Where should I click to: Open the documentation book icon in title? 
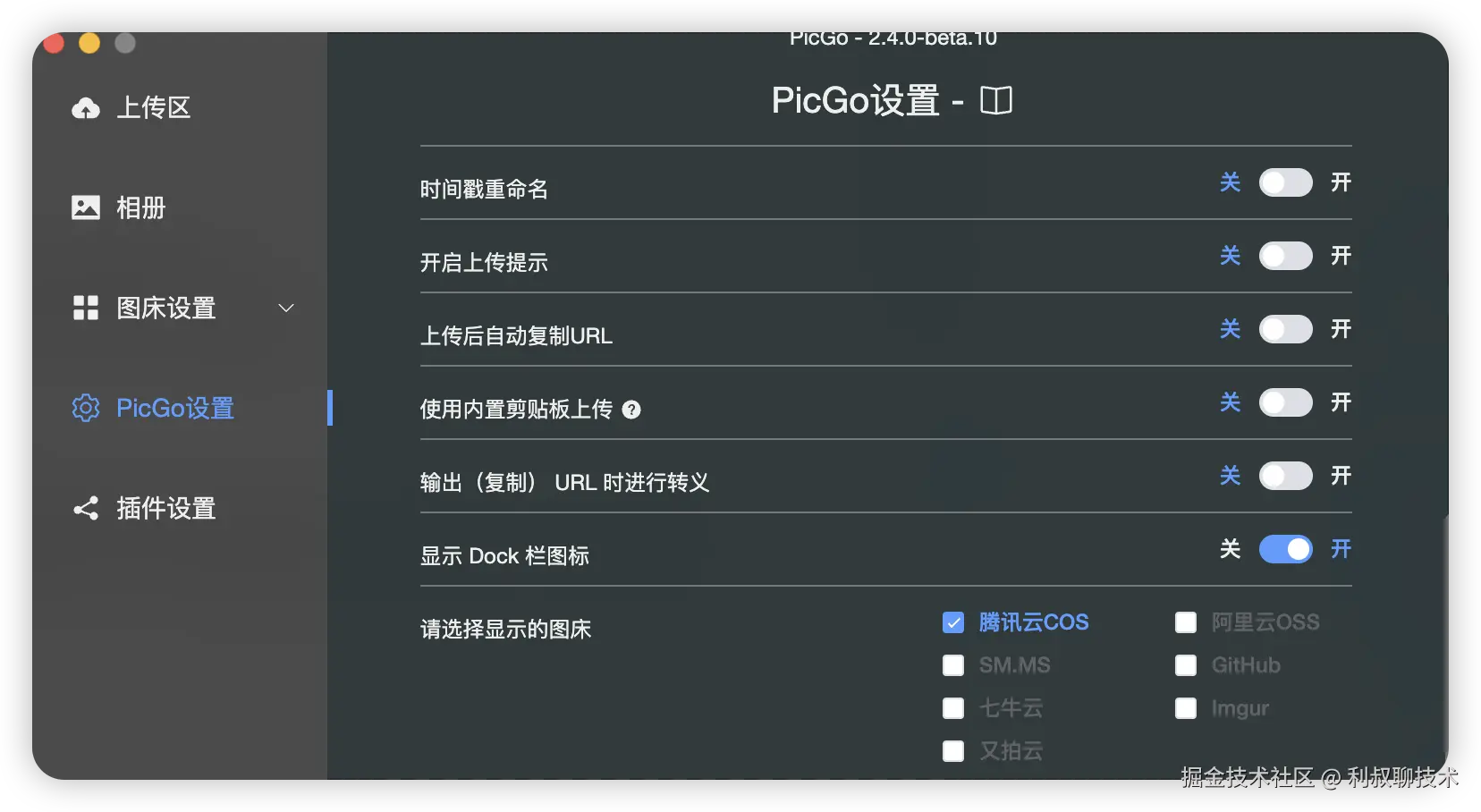pyautogui.click(x=995, y=100)
